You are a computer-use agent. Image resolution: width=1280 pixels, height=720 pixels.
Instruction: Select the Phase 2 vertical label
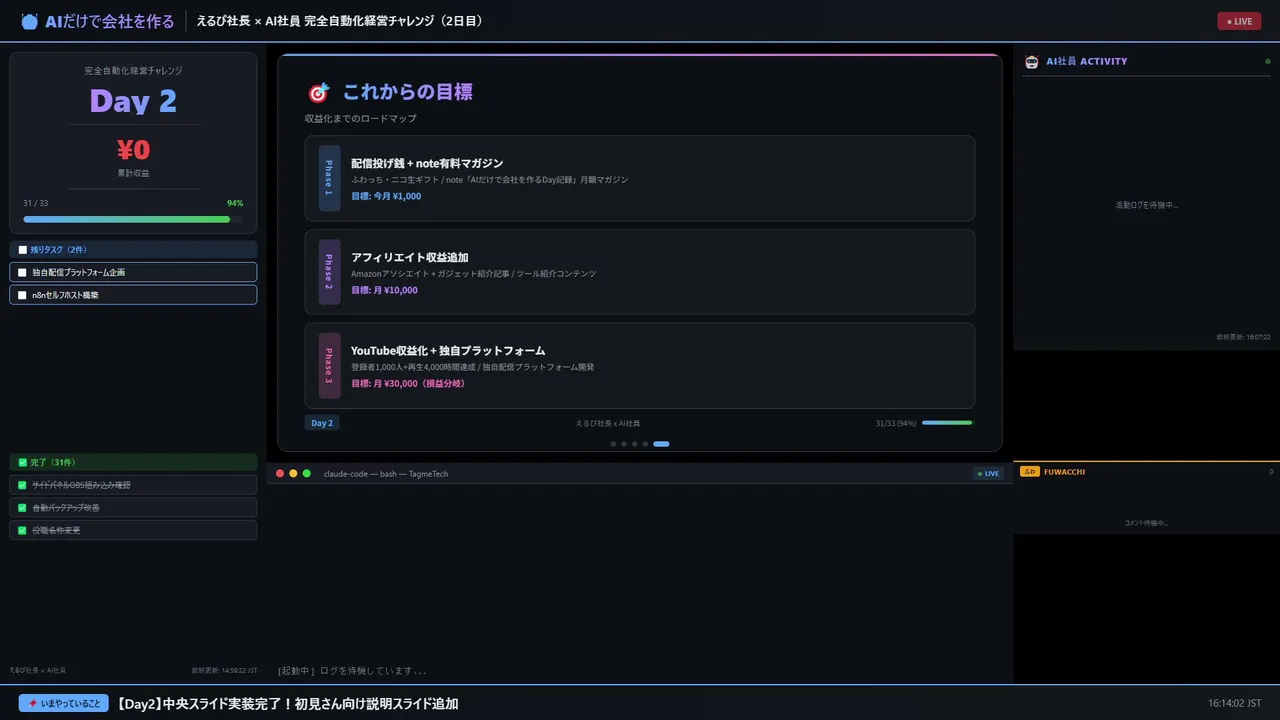pyautogui.click(x=329, y=272)
